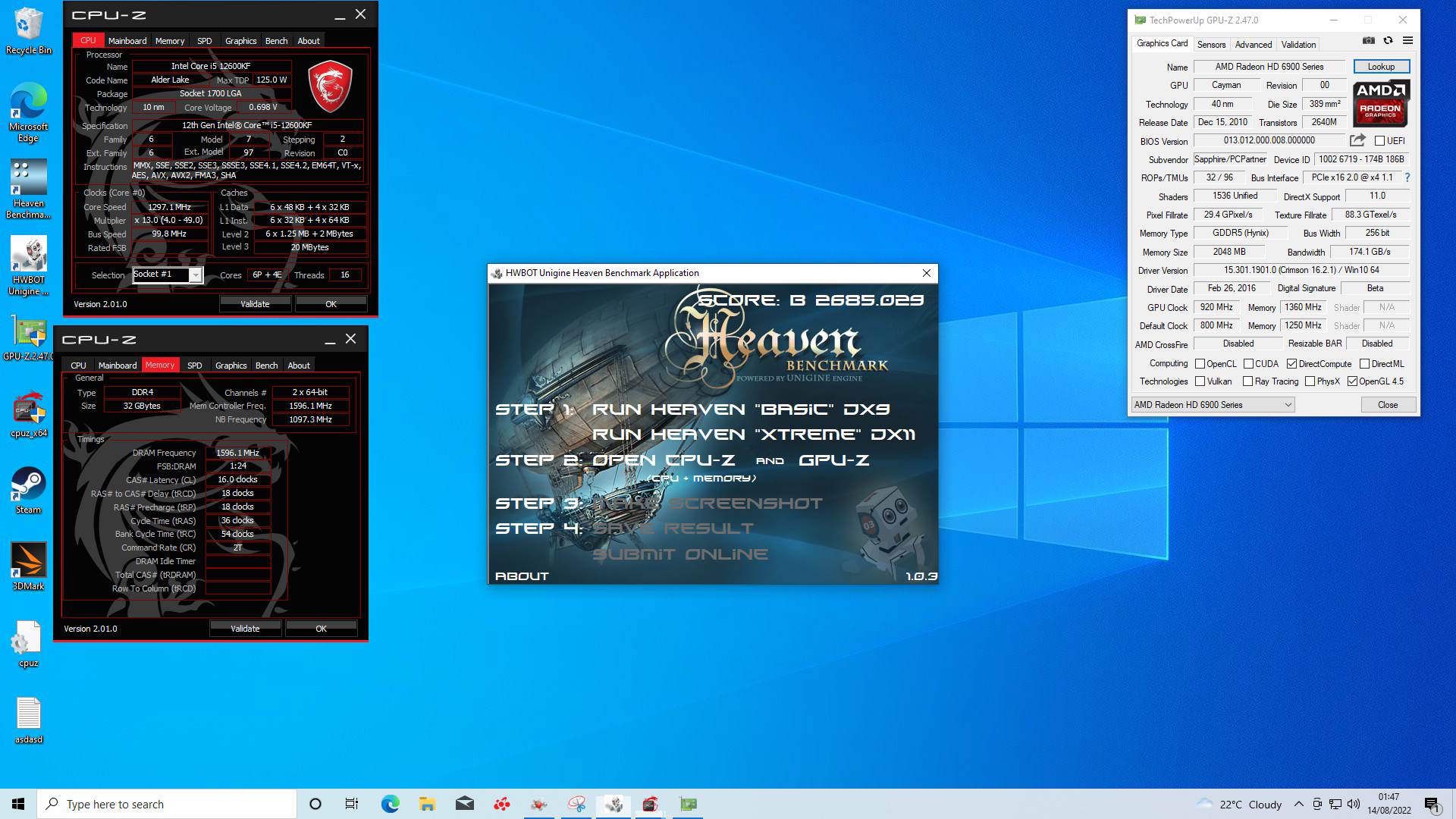Open GPU-Z hamburger menu

tap(1407, 40)
